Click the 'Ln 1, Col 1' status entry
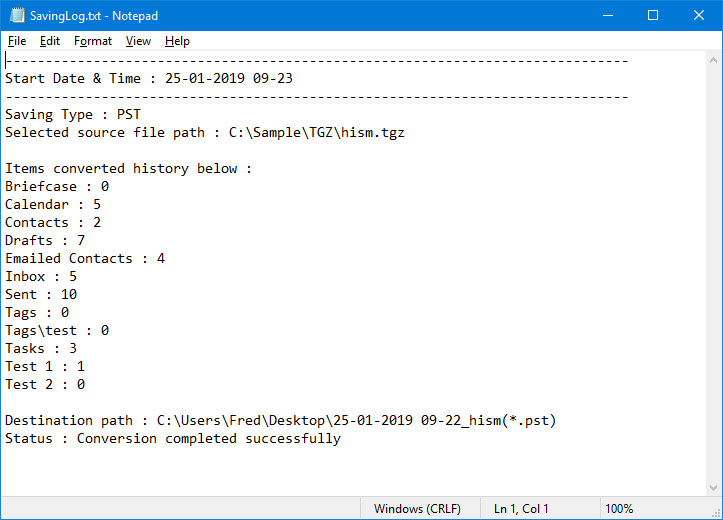The image size is (723, 520). coord(521,508)
